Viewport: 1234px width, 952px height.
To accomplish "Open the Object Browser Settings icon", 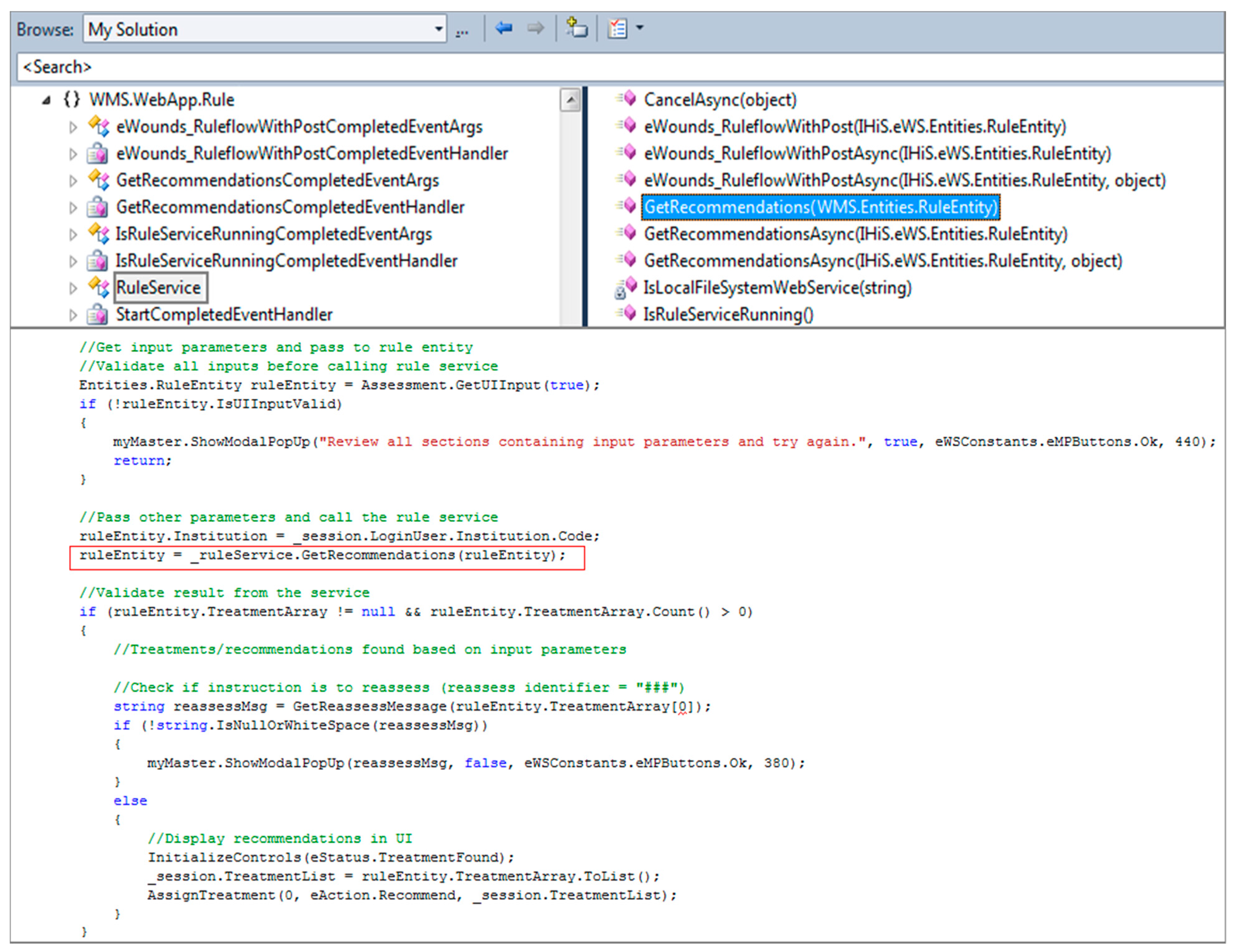I will [x=617, y=28].
